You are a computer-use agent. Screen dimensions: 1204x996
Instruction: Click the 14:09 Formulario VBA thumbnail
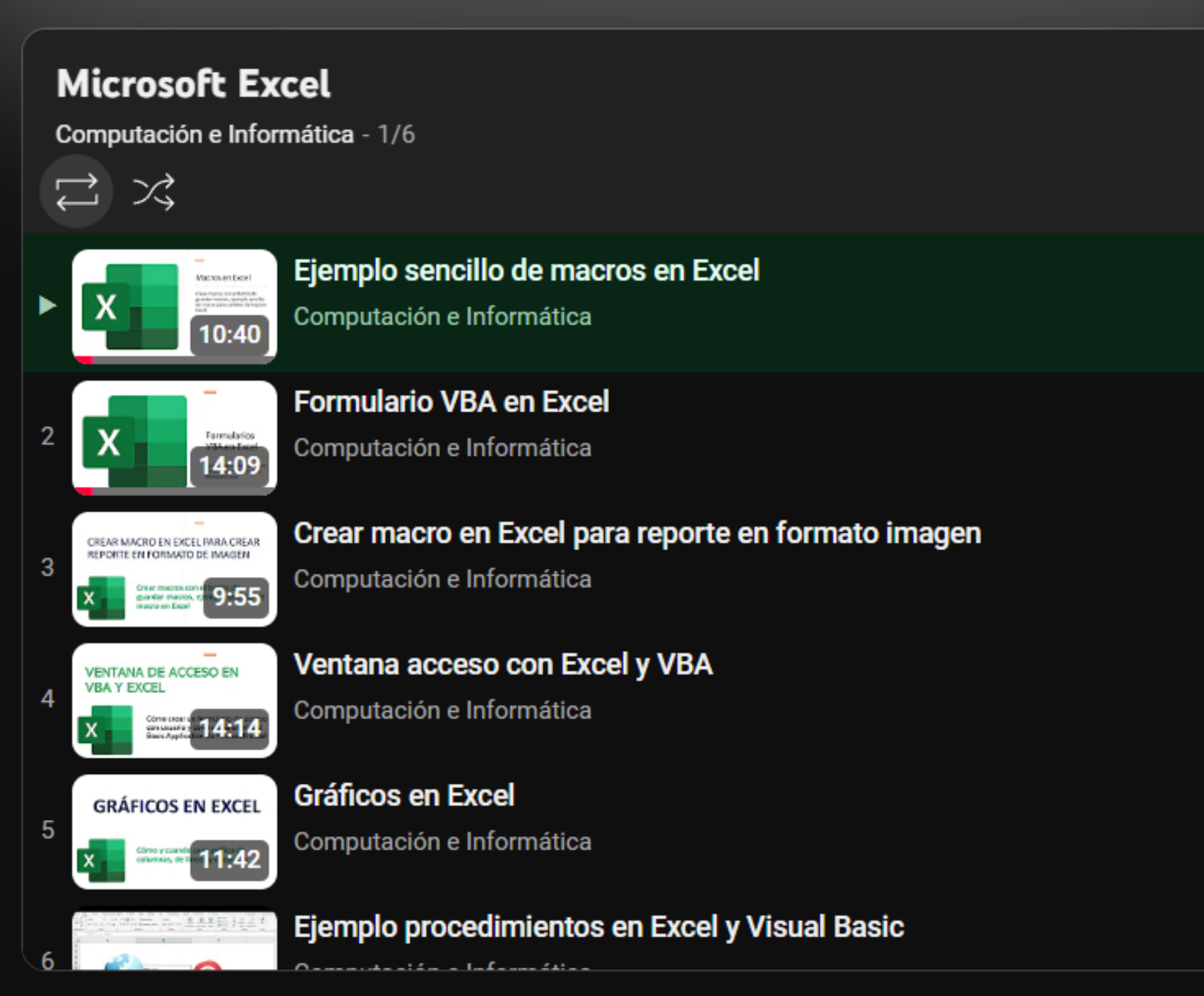click(174, 438)
